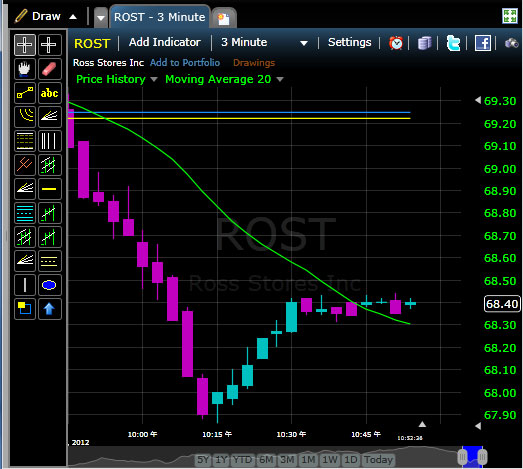Open the tab list dropdown arrow

tap(100, 18)
